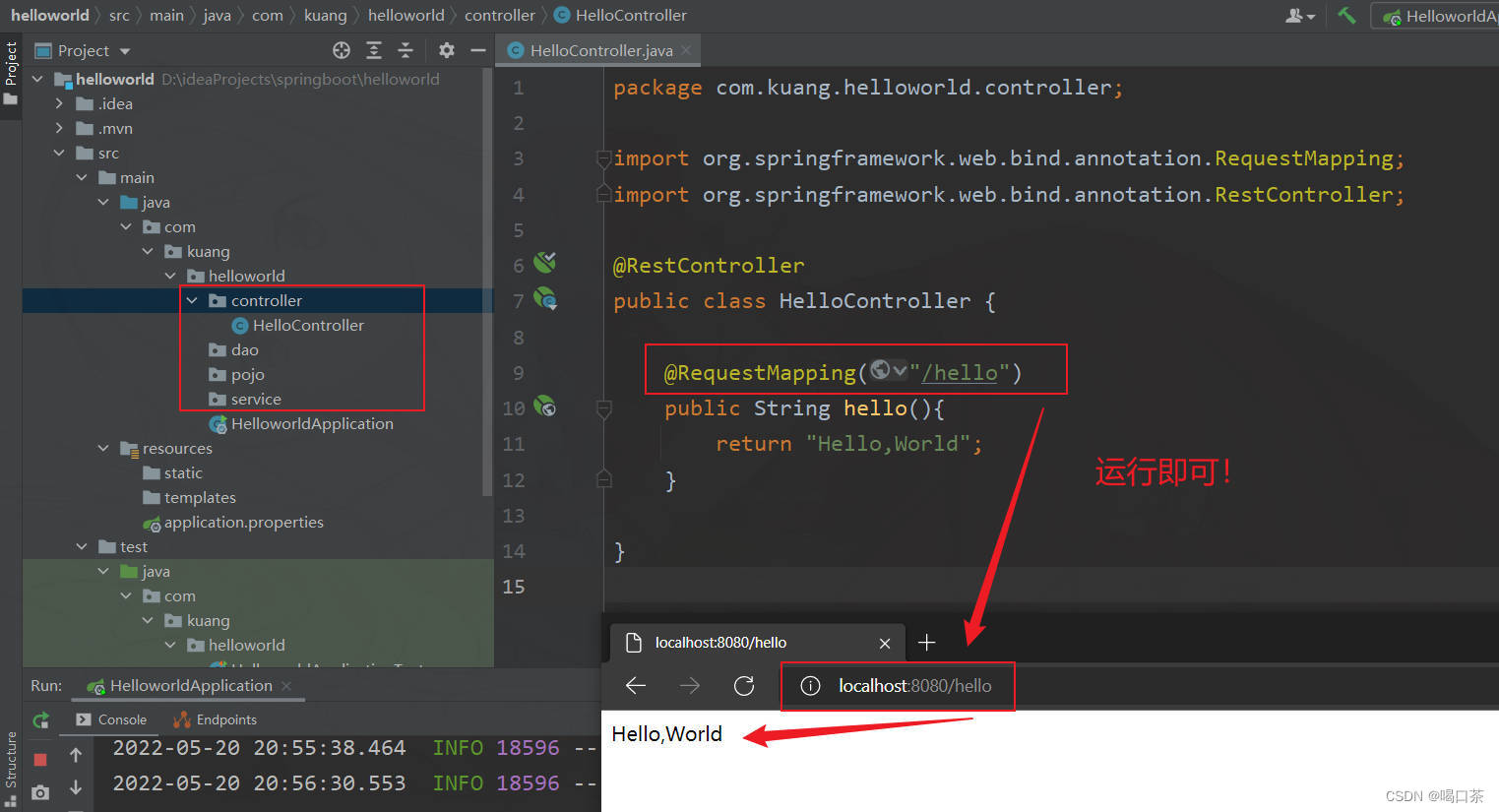Expand the .mvn folder

tap(59, 128)
